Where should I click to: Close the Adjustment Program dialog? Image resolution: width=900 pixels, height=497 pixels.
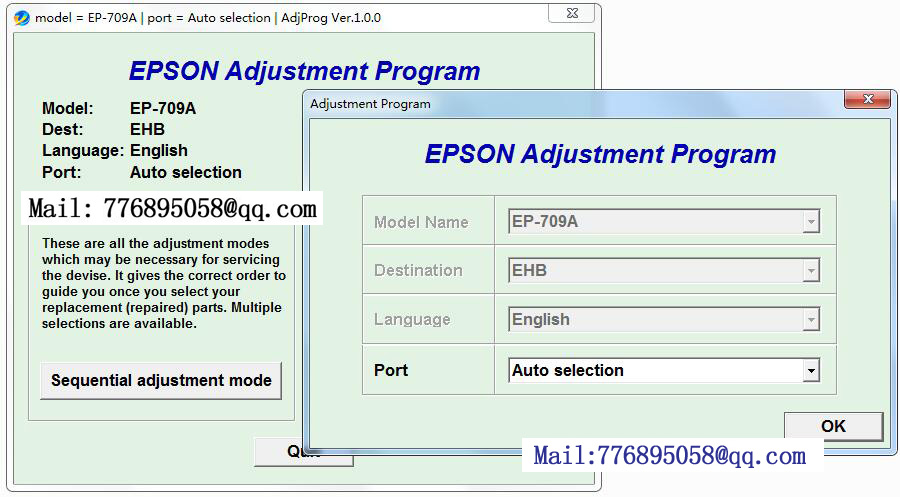point(868,99)
